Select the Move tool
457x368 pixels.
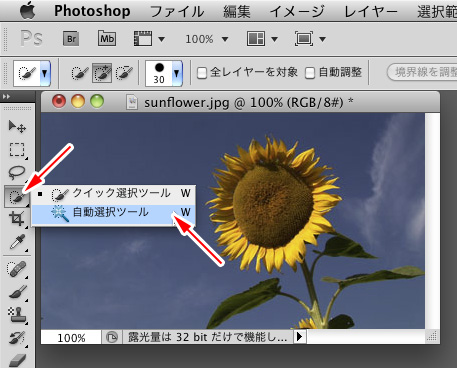(x=17, y=127)
